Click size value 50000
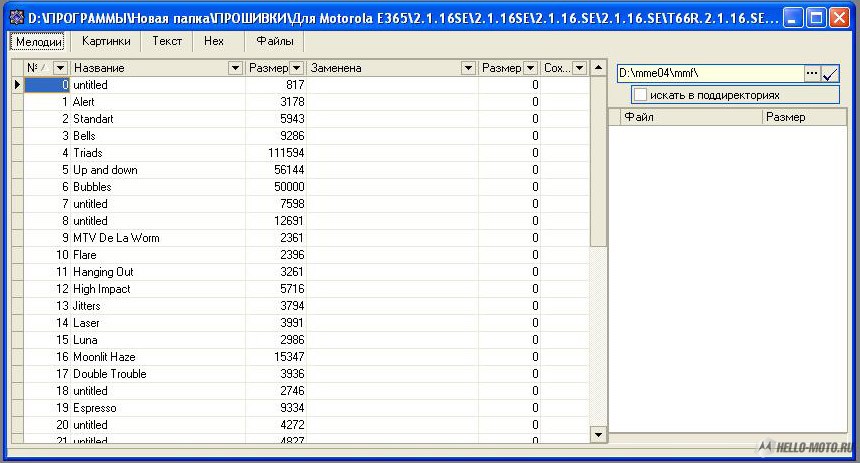The image size is (860, 463). [289, 187]
